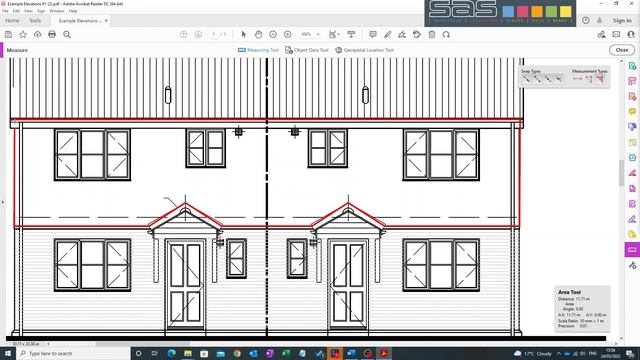This screenshot has width=640, height=360.
Task: Open the sign document tool
Action: click(402, 35)
